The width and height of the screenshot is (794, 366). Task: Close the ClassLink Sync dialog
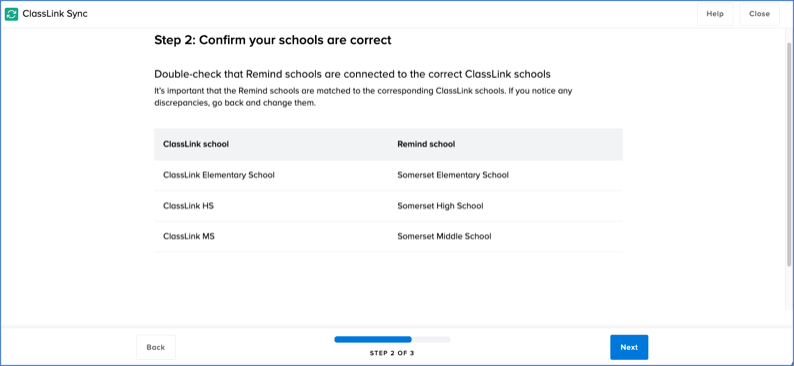[760, 14]
